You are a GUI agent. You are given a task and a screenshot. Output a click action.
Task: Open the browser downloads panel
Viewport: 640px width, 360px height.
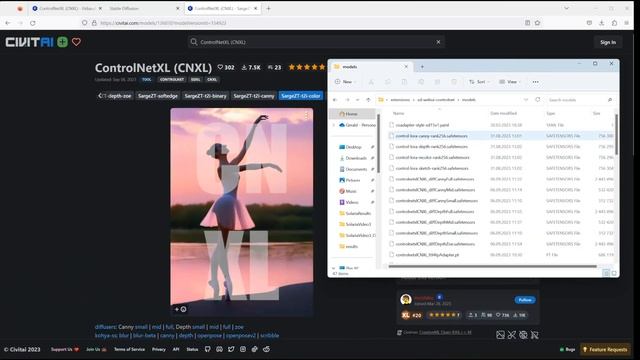pyautogui.click(x=602, y=23)
